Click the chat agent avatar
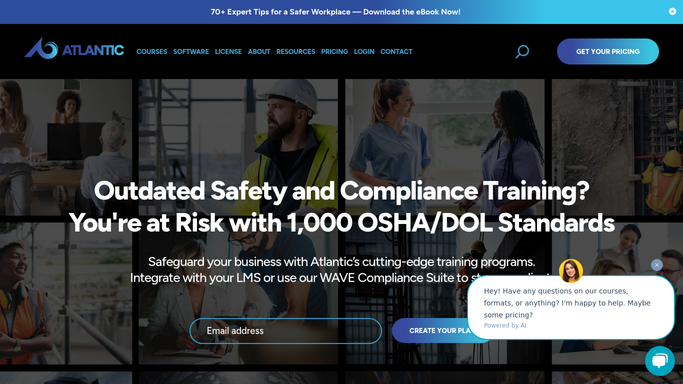This screenshot has height=384, width=683. pos(571,271)
